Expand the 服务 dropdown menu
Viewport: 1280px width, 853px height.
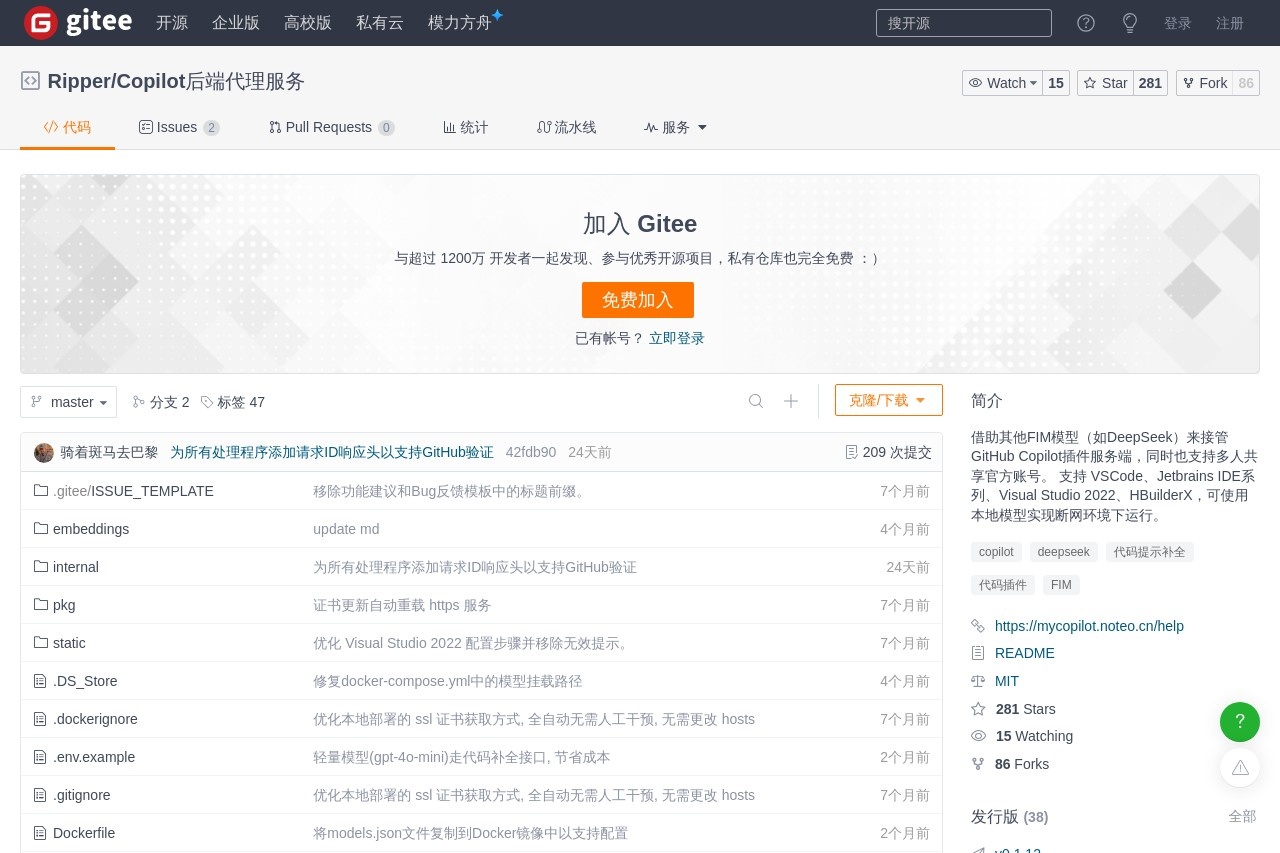[x=676, y=127]
